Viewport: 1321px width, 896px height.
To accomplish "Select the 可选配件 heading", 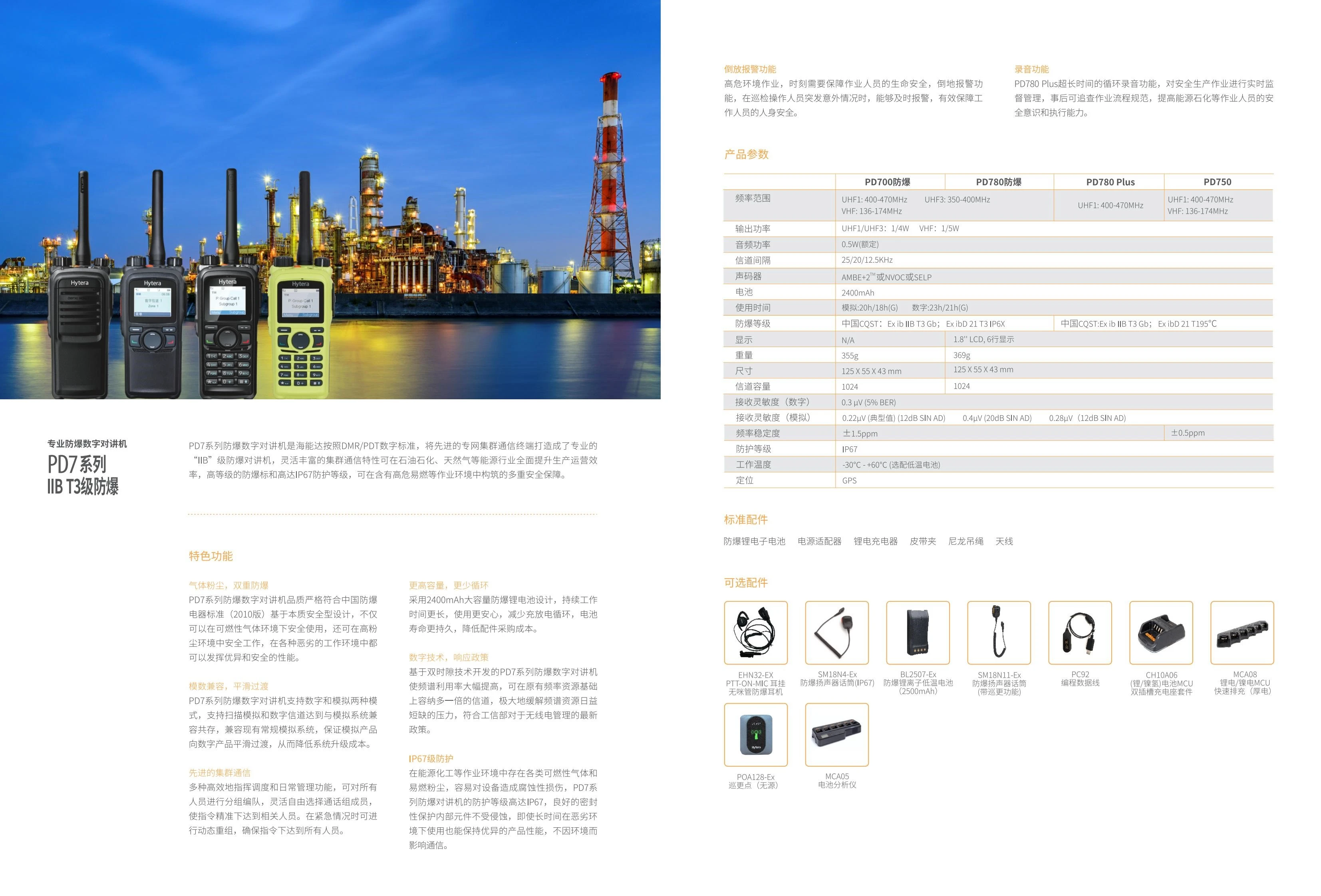I will (x=746, y=583).
